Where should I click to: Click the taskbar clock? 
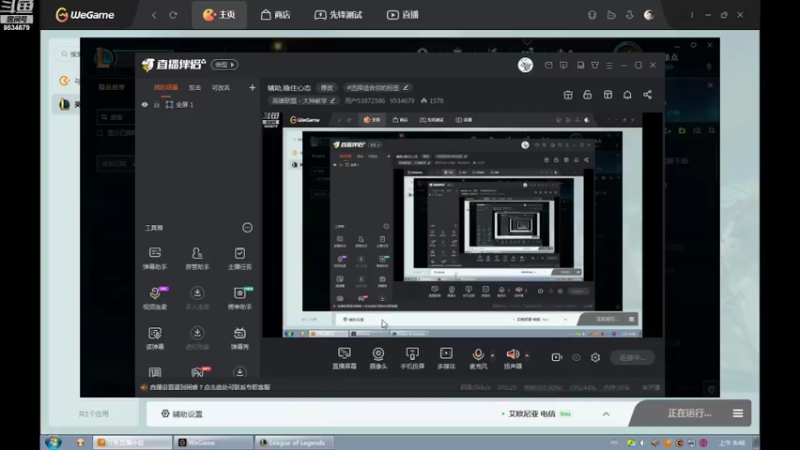click(x=732, y=443)
